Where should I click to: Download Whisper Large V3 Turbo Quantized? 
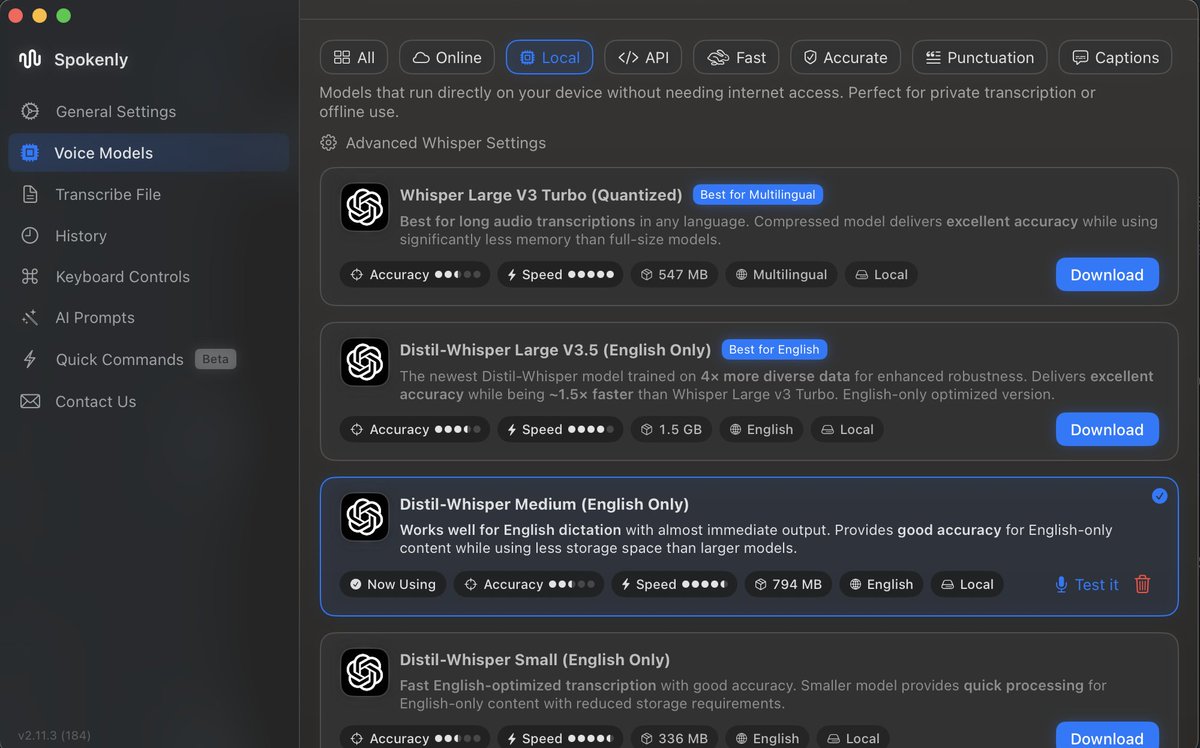point(1107,274)
